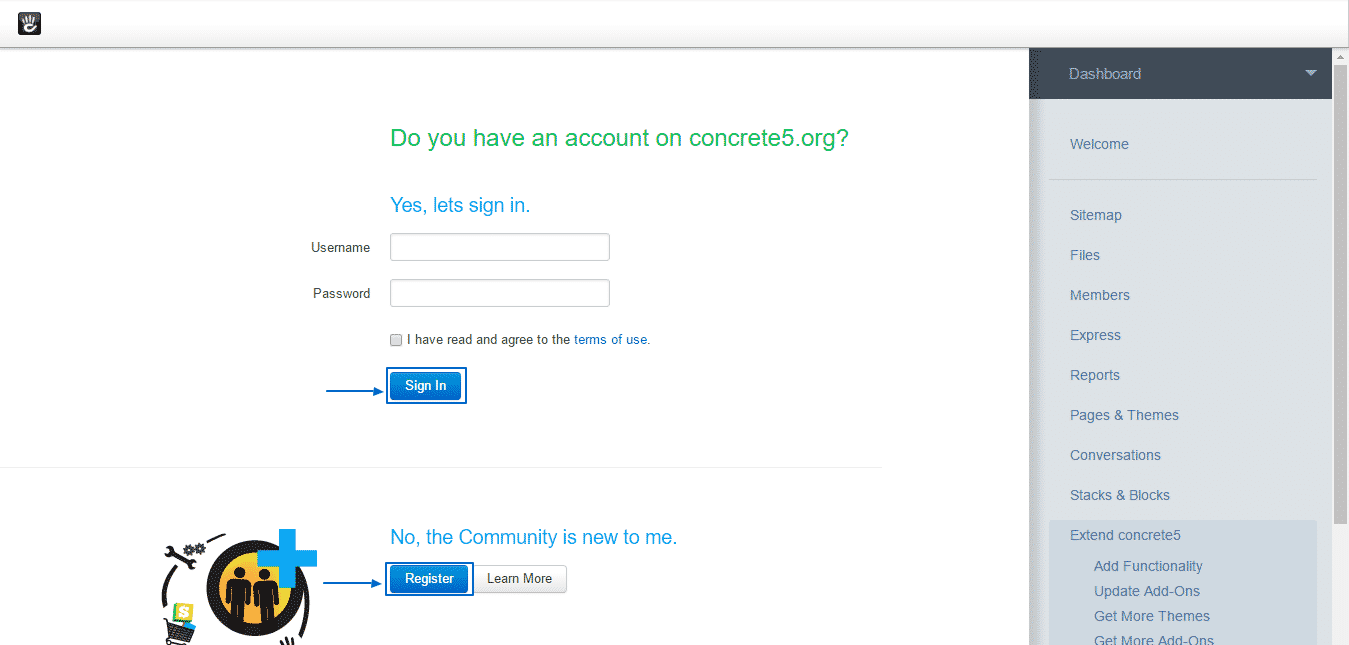Go to Sitemap in the sidebar
1349x645 pixels.
pos(1096,215)
